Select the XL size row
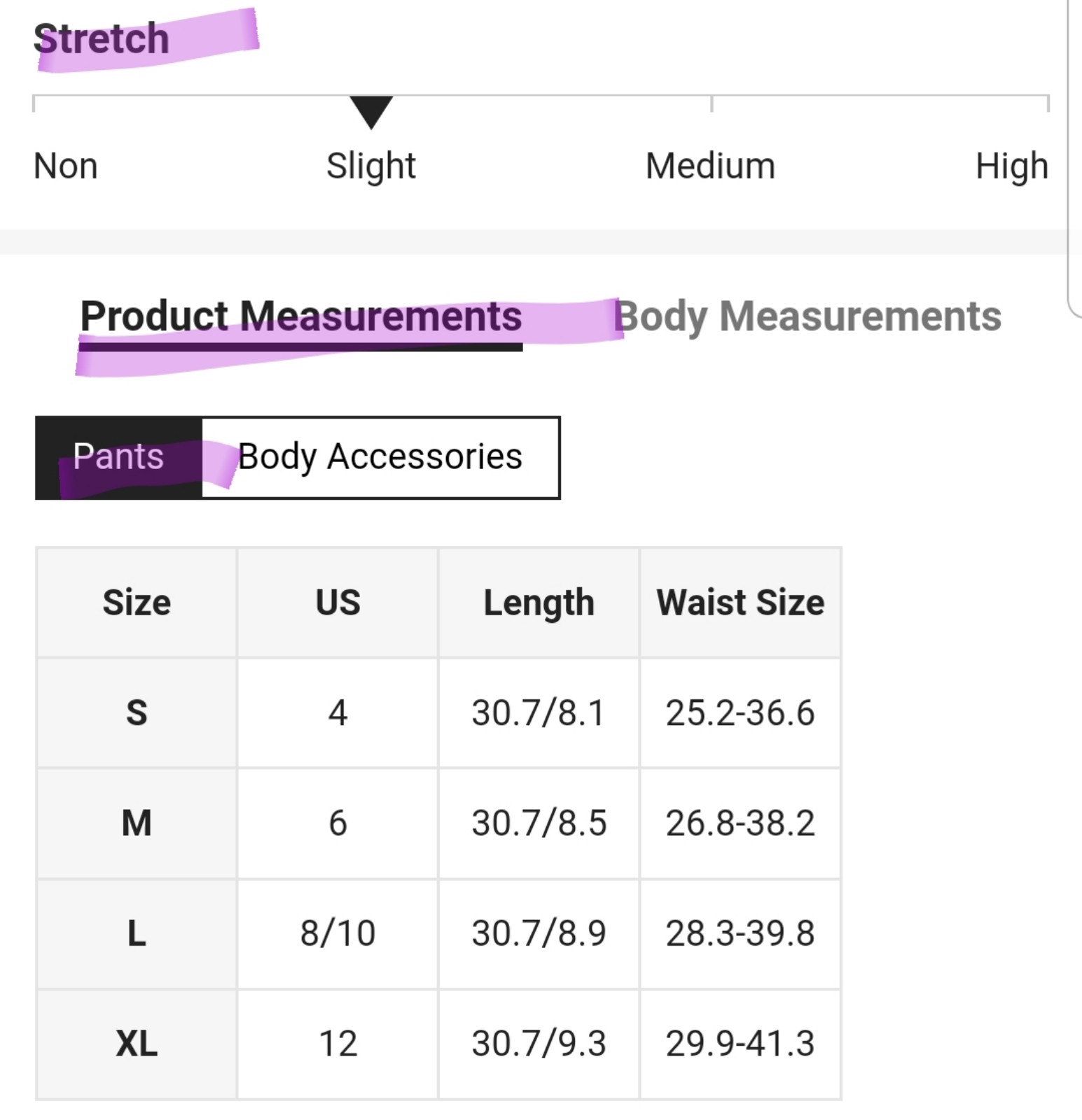This screenshot has height=1120, width=1082. coord(438,1044)
